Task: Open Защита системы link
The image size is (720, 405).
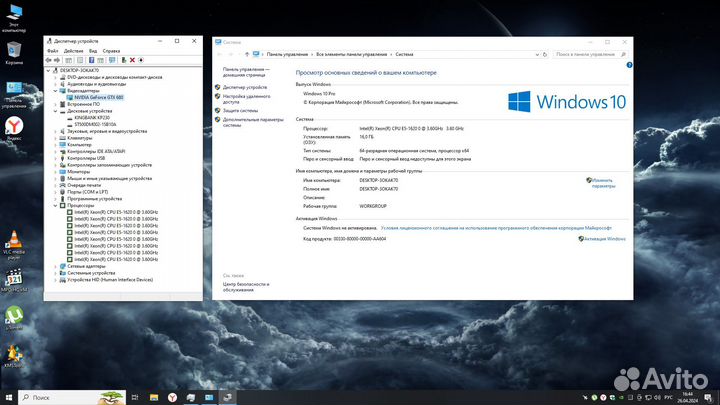Action: [x=241, y=111]
